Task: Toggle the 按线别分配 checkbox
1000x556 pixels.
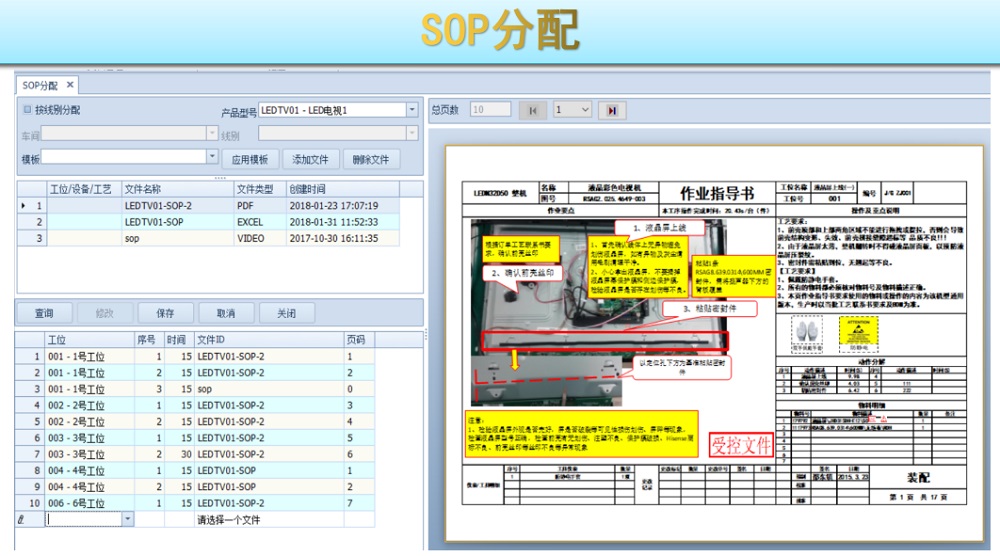Action: coord(27,110)
